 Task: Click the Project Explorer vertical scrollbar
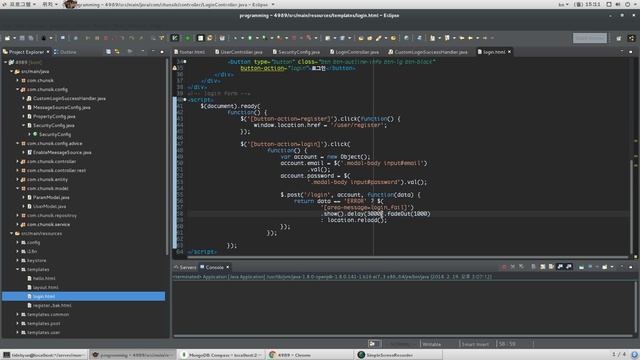coord(167,156)
